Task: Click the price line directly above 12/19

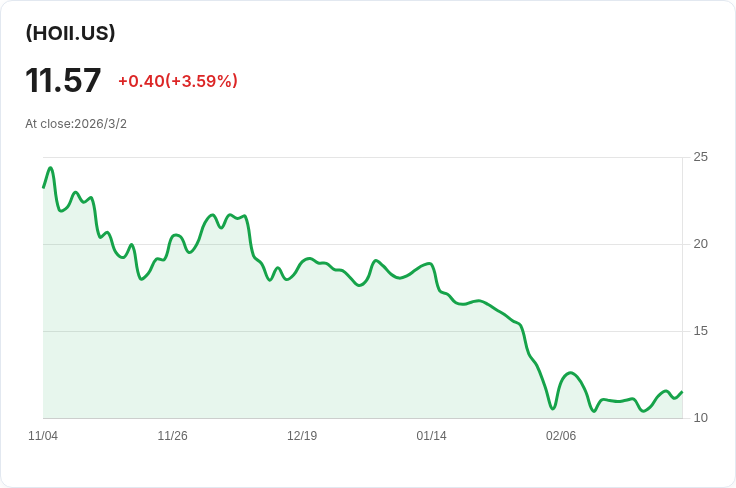Action: tap(302, 262)
